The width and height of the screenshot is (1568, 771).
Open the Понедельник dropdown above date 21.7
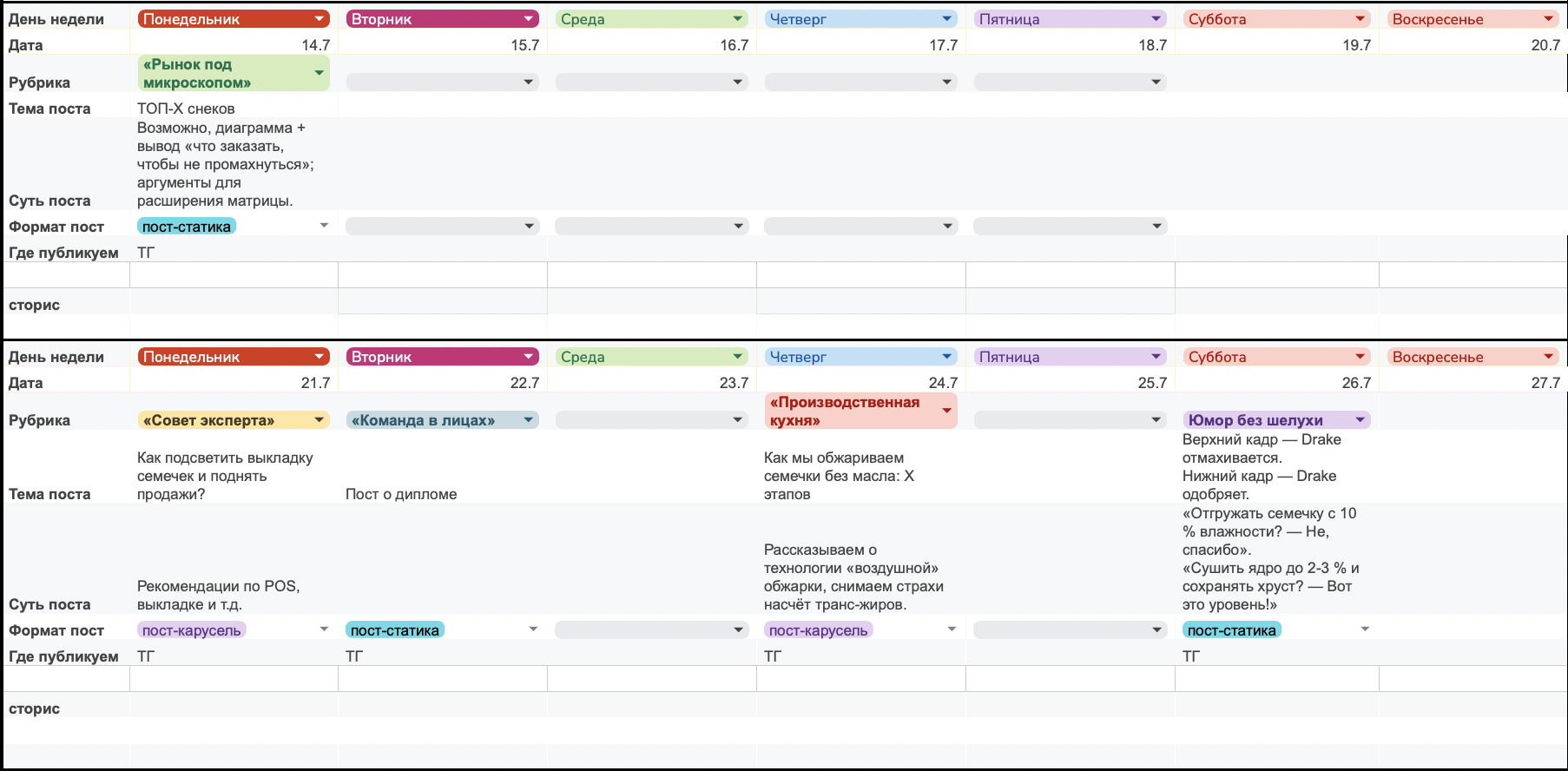[x=320, y=357]
